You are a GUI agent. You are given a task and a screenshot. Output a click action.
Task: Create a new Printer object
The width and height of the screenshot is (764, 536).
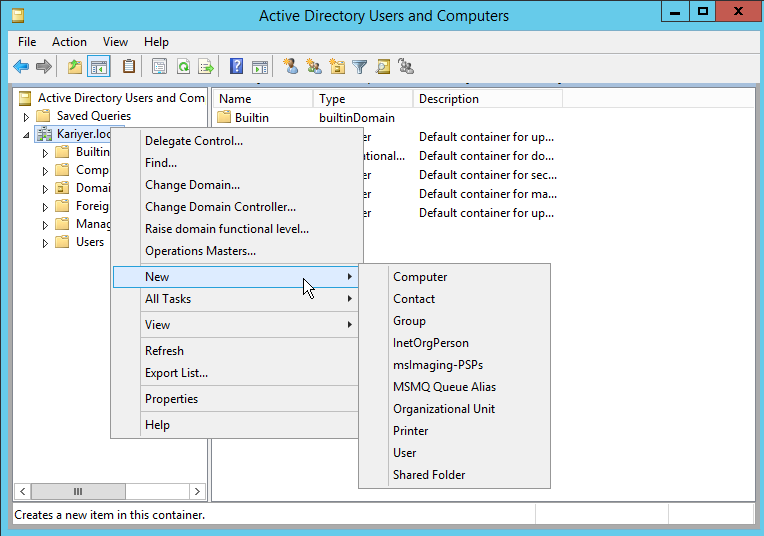pos(455,431)
